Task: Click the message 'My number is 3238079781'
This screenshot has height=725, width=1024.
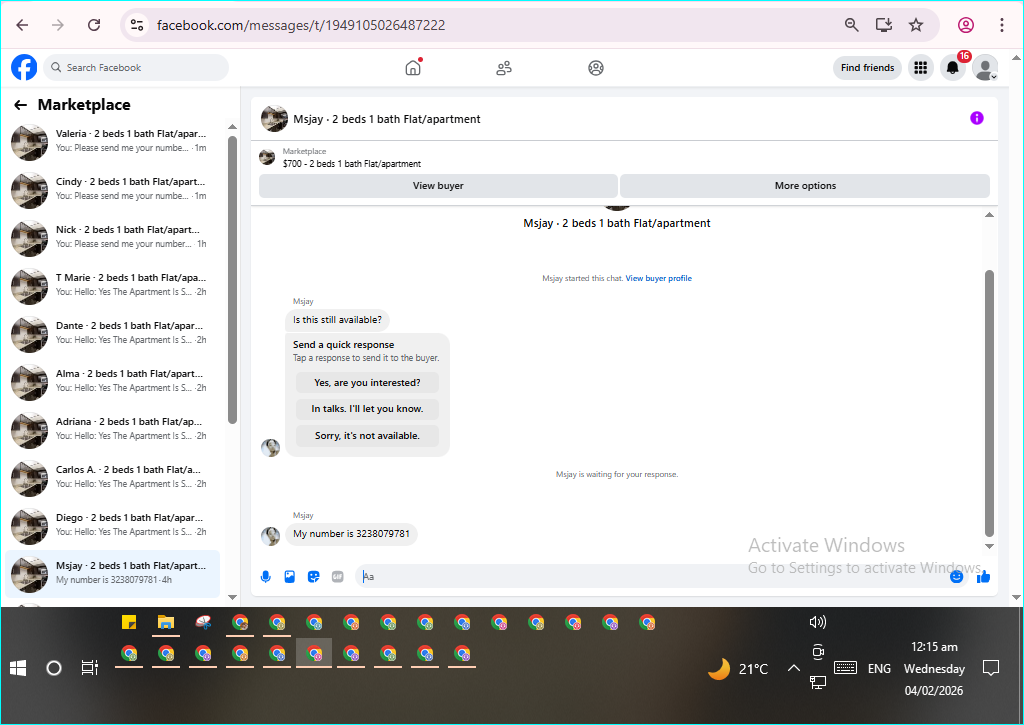Action: click(351, 534)
